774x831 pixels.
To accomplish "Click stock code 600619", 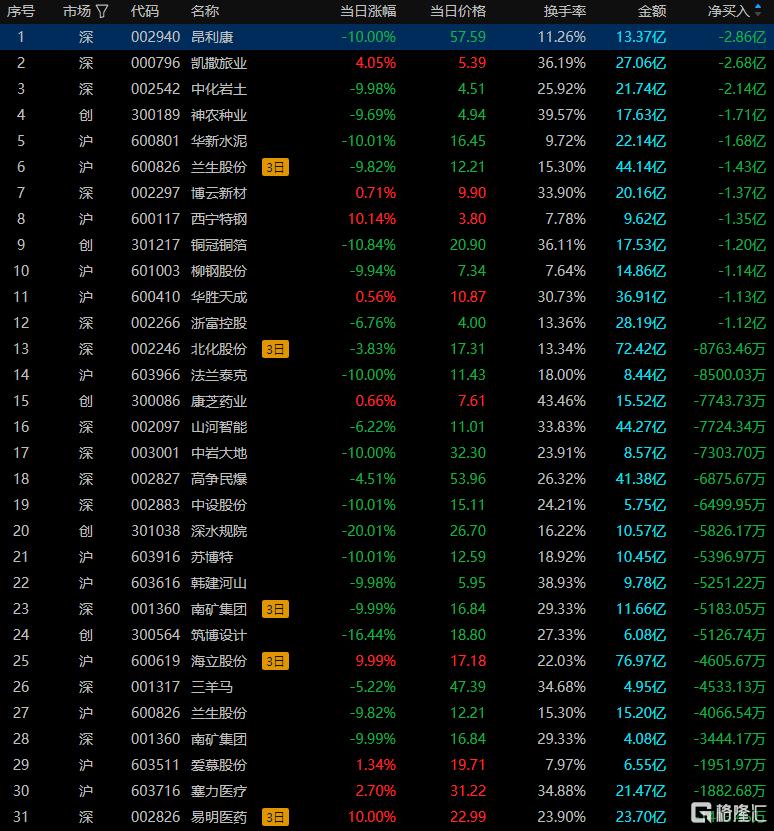I will point(156,661).
